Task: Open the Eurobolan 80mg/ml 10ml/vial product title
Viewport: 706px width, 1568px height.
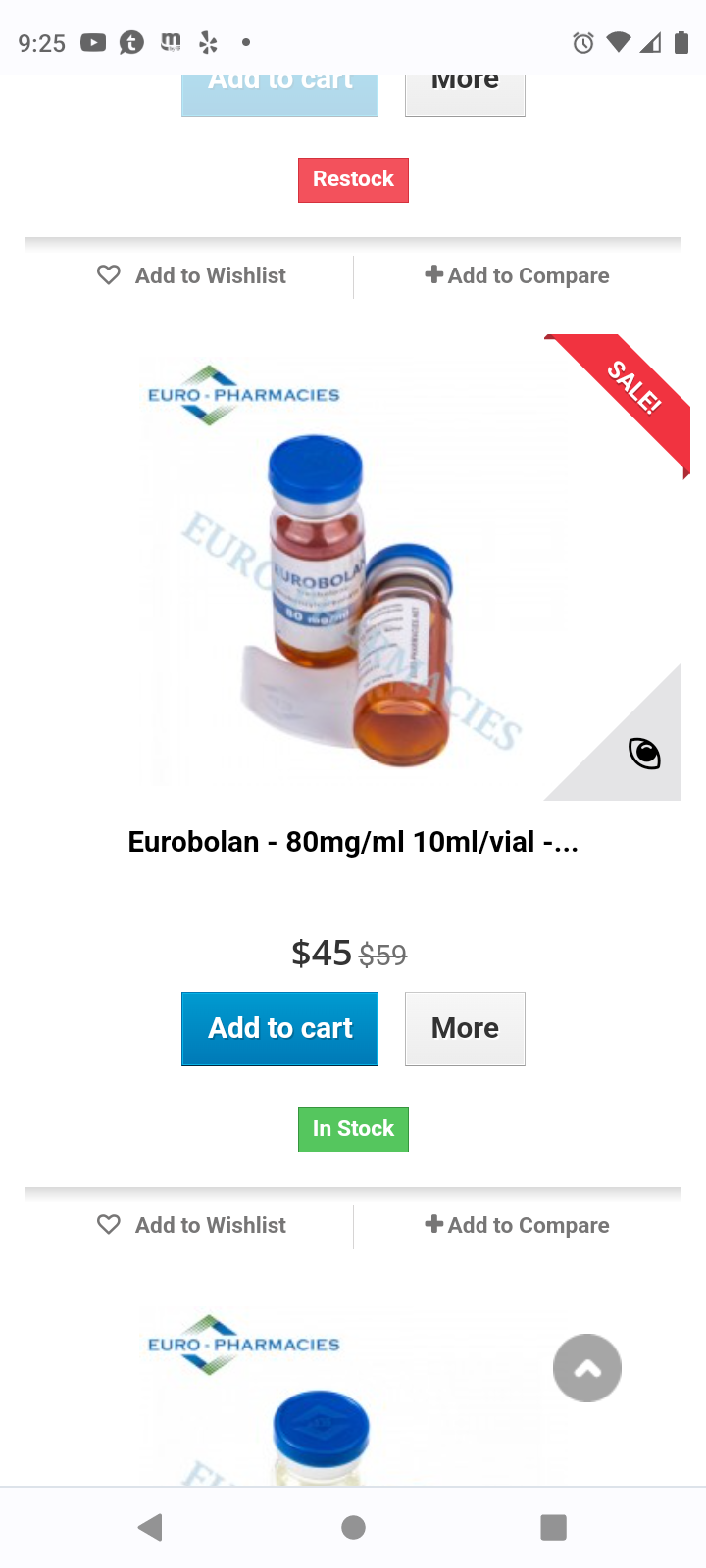Action: point(353,842)
